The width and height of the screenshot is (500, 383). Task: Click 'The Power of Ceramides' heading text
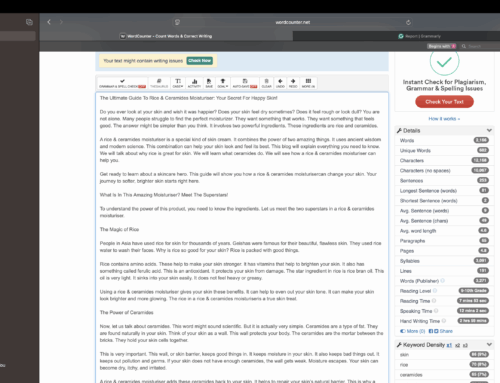coord(127,312)
